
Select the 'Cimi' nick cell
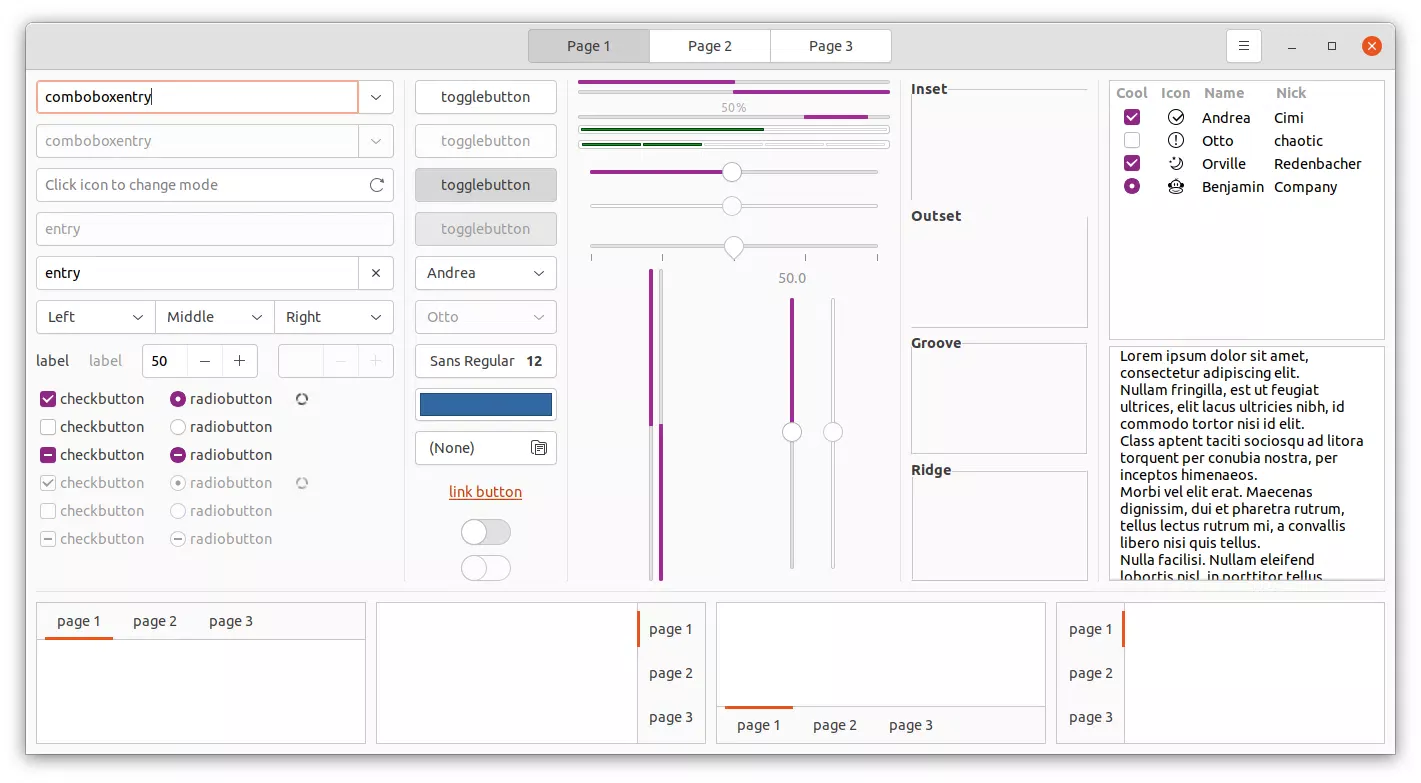[1289, 118]
